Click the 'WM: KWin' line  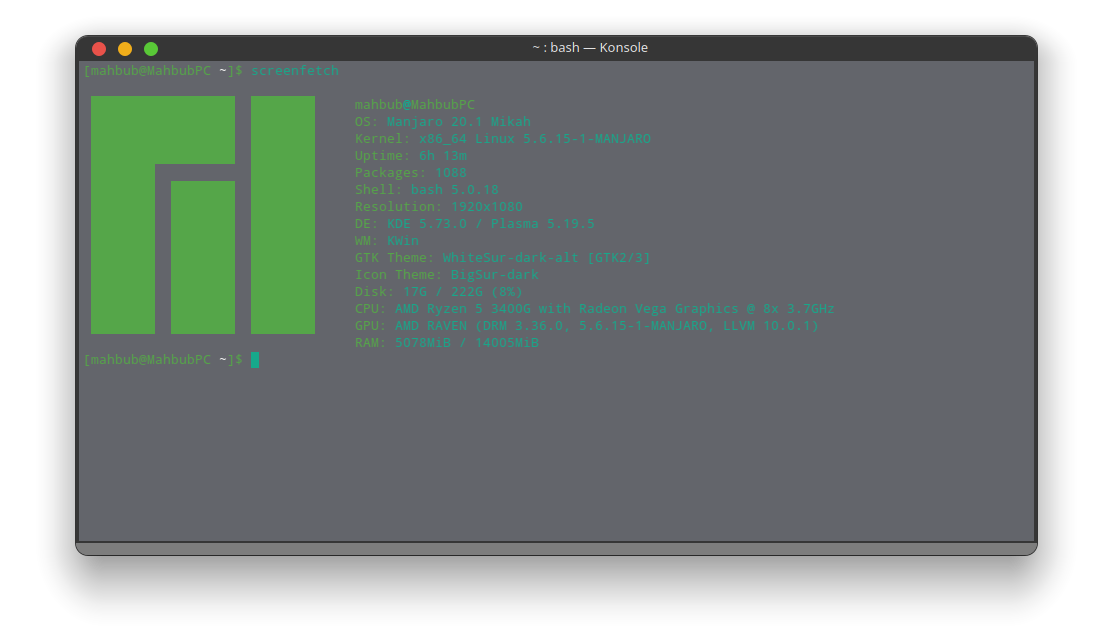point(387,241)
